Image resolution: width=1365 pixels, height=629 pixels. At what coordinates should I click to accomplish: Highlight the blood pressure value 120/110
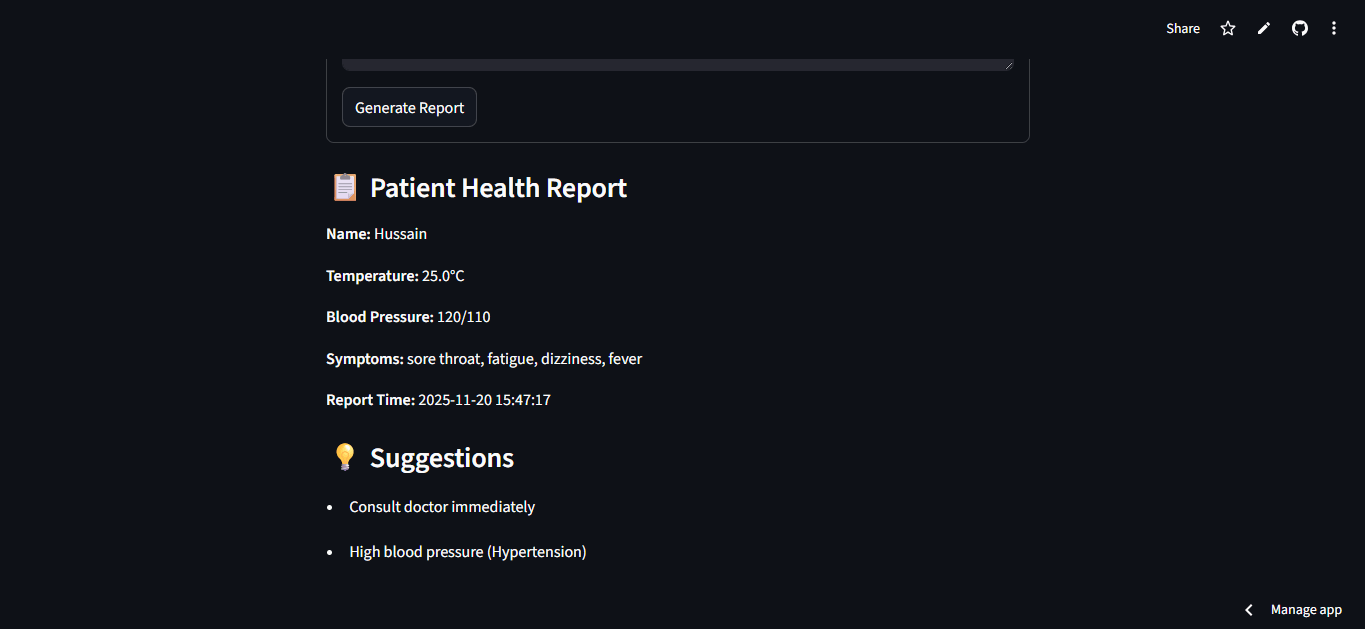[x=463, y=316]
